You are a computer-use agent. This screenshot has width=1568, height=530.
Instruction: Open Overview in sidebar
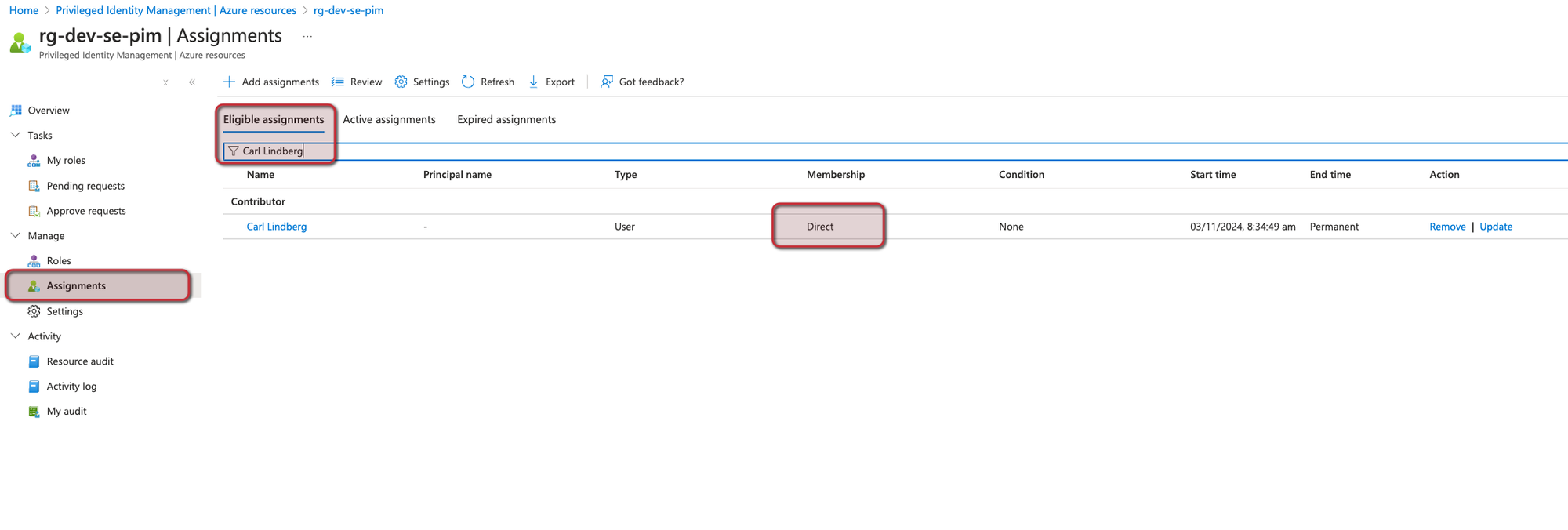pyautogui.click(x=49, y=111)
